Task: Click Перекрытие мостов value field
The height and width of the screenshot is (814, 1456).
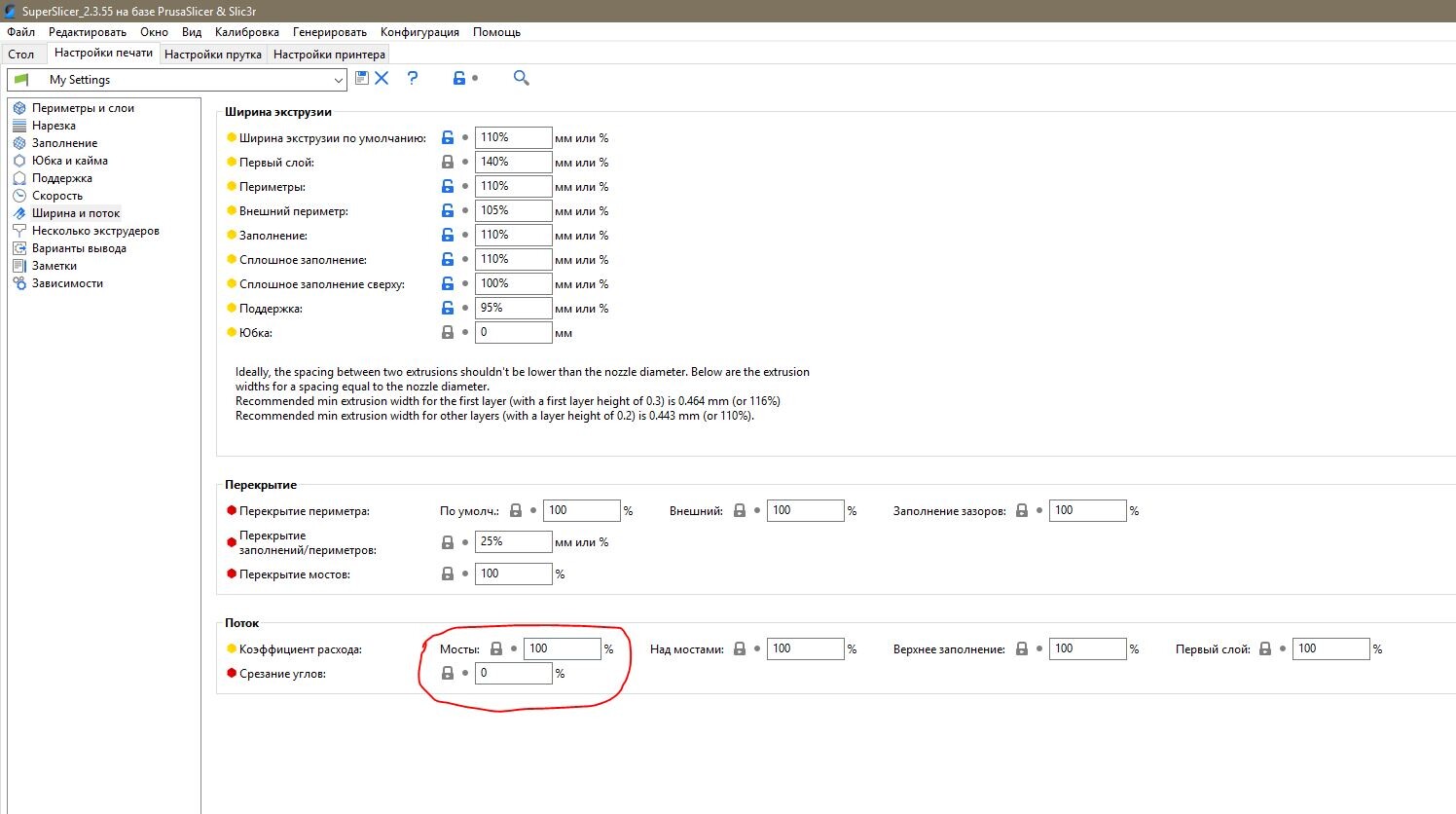Action: click(513, 574)
